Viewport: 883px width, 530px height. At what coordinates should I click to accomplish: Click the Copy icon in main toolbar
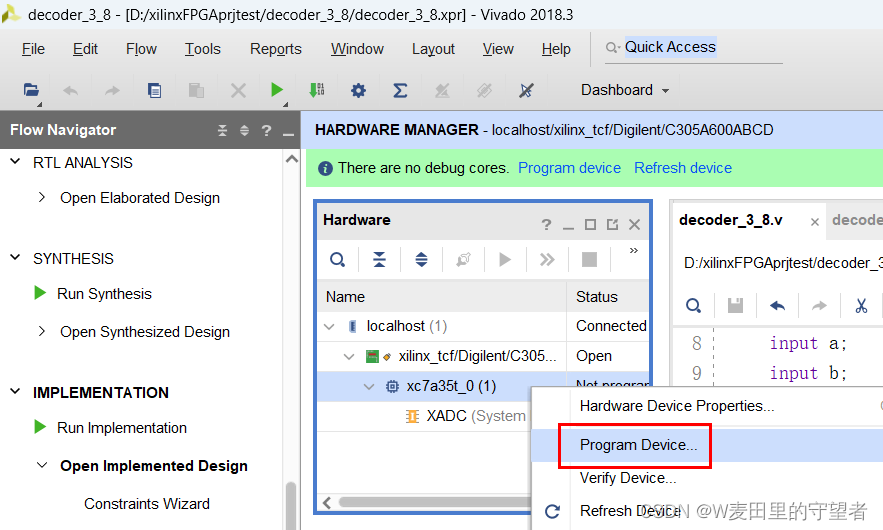click(x=154, y=90)
